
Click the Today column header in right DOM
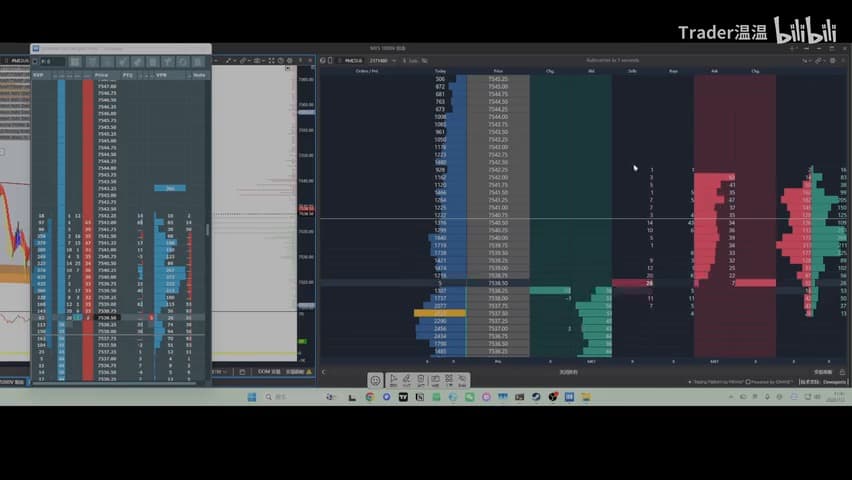pyautogui.click(x=440, y=71)
